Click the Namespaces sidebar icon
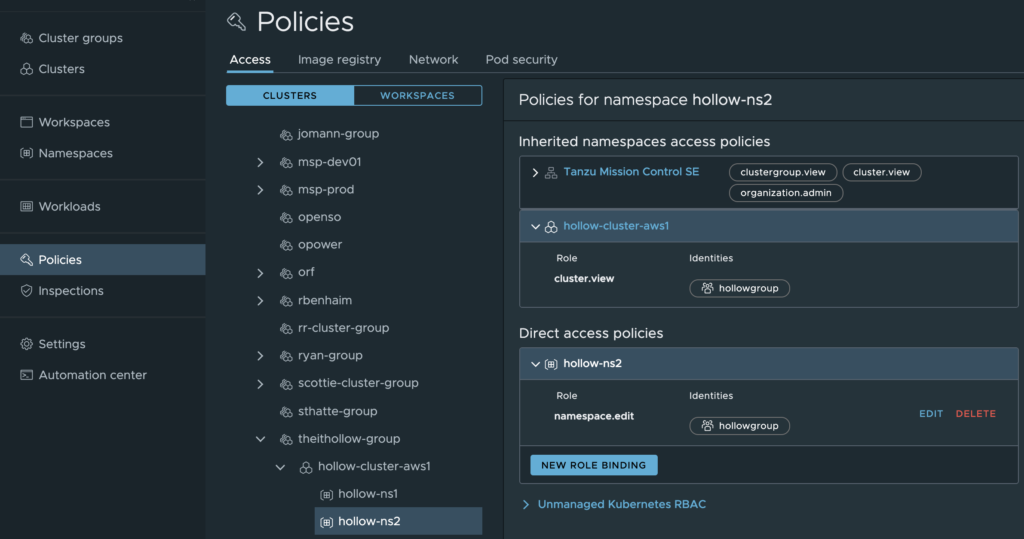1024x539 pixels. pos(27,153)
